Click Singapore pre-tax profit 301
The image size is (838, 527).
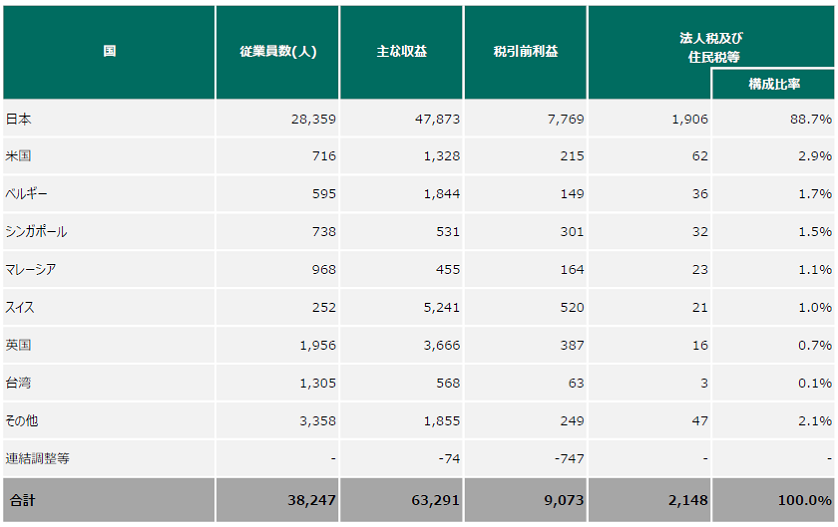point(572,231)
